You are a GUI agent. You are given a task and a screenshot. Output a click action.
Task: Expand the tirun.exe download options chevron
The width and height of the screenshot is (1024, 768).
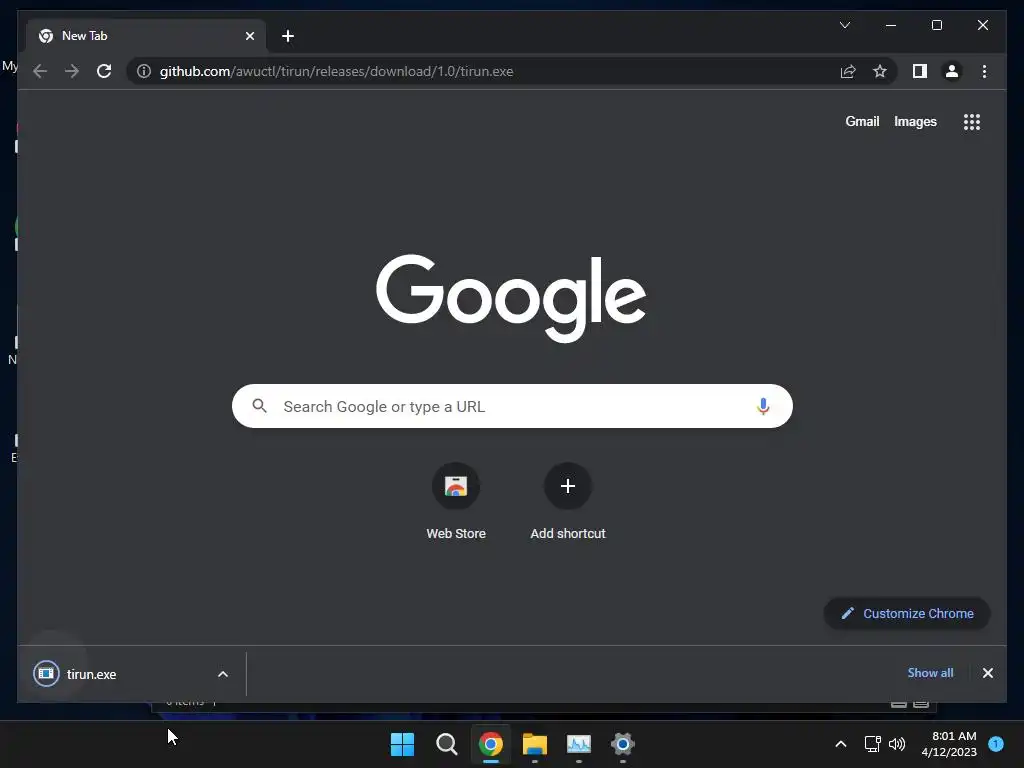pyautogui.click(x=223, y=674)
